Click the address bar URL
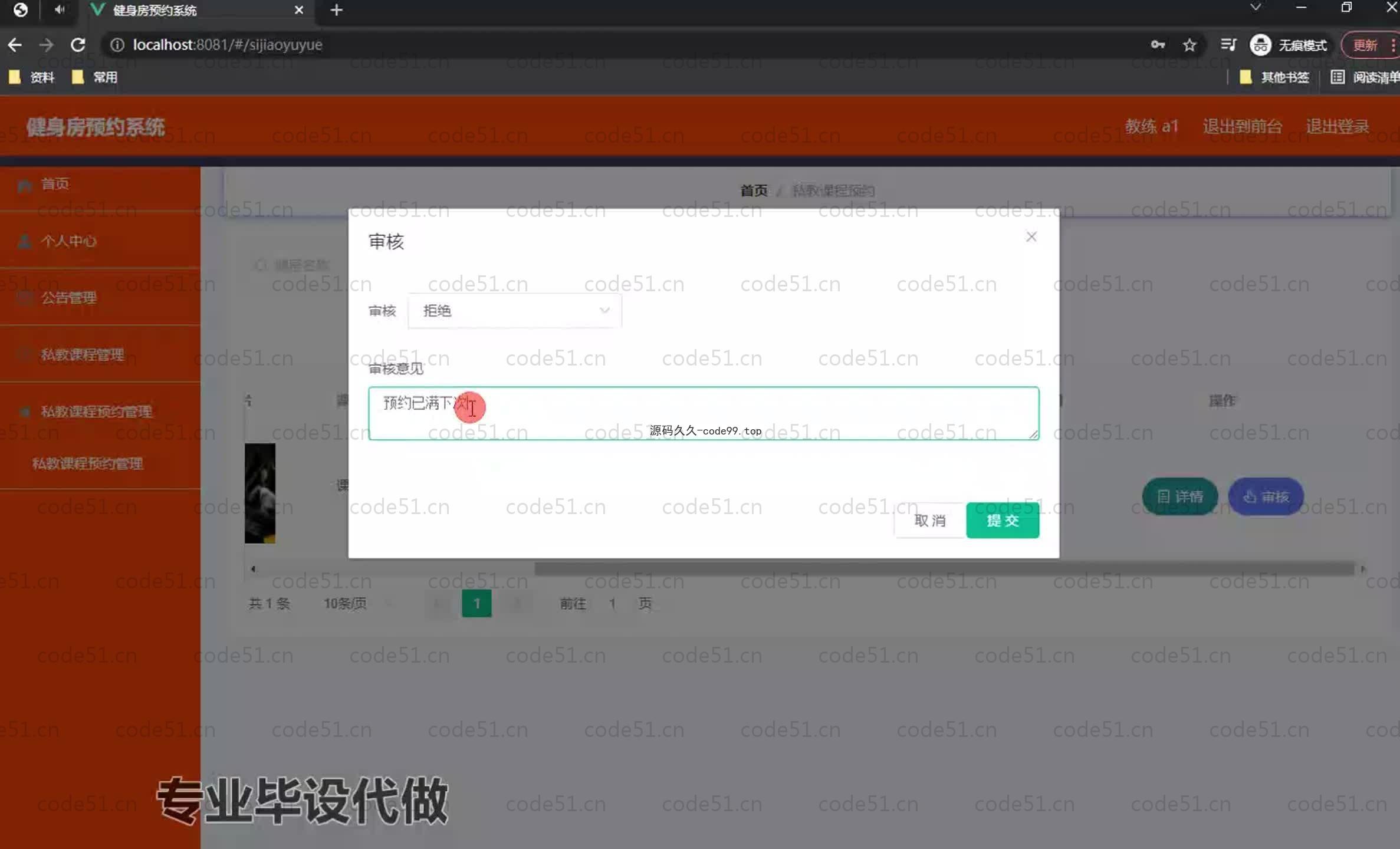 pos(228,45)
